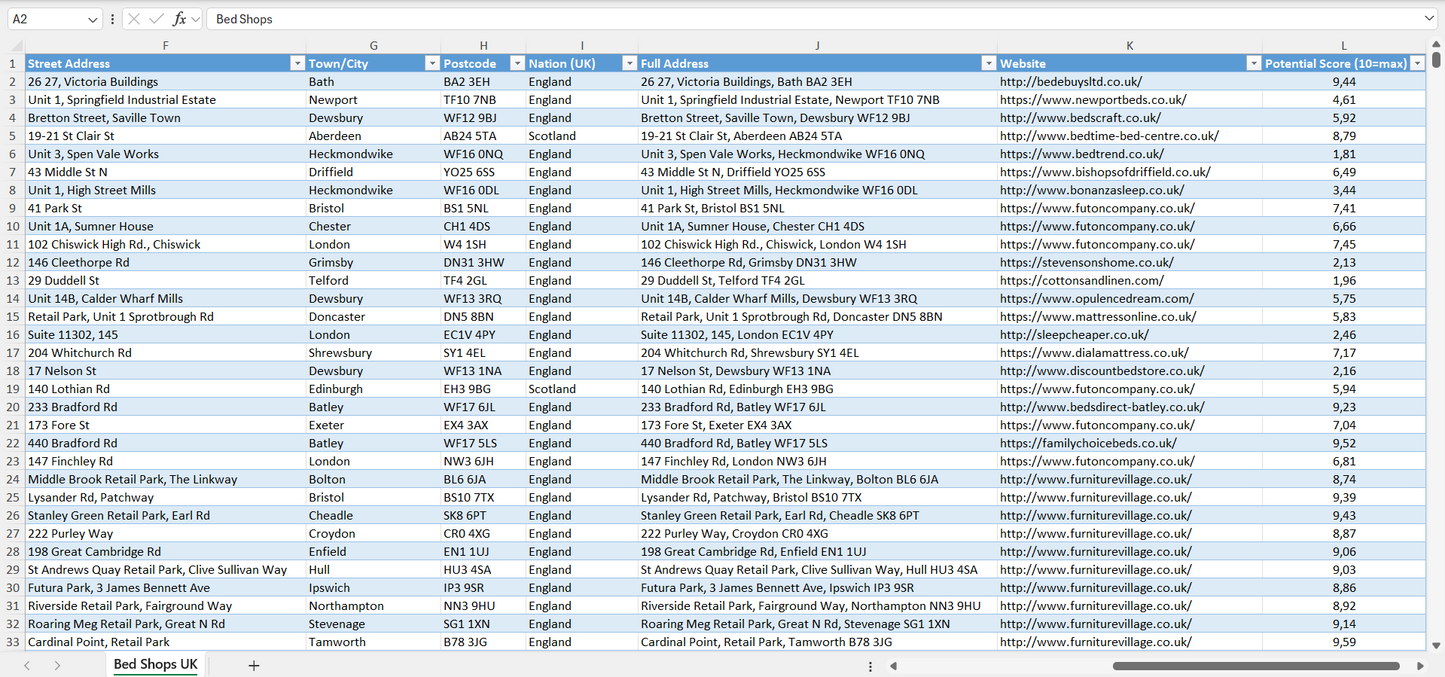Click the left arrow of the horizontal scrollbar

tap(894, 665)
